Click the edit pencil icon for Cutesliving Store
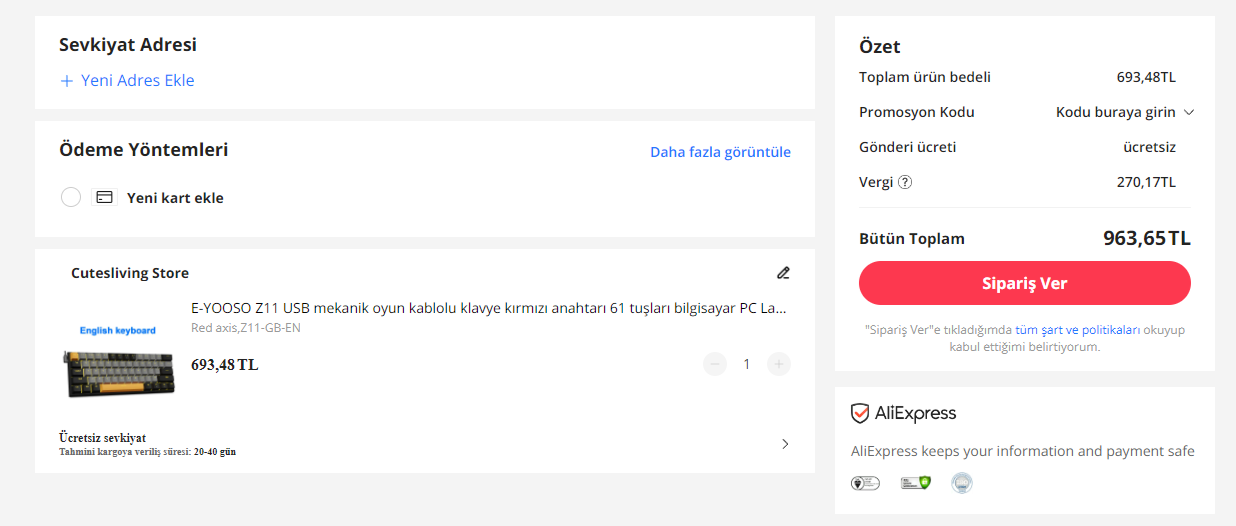This screenshot has height=526, width=1236. (783, 273)
